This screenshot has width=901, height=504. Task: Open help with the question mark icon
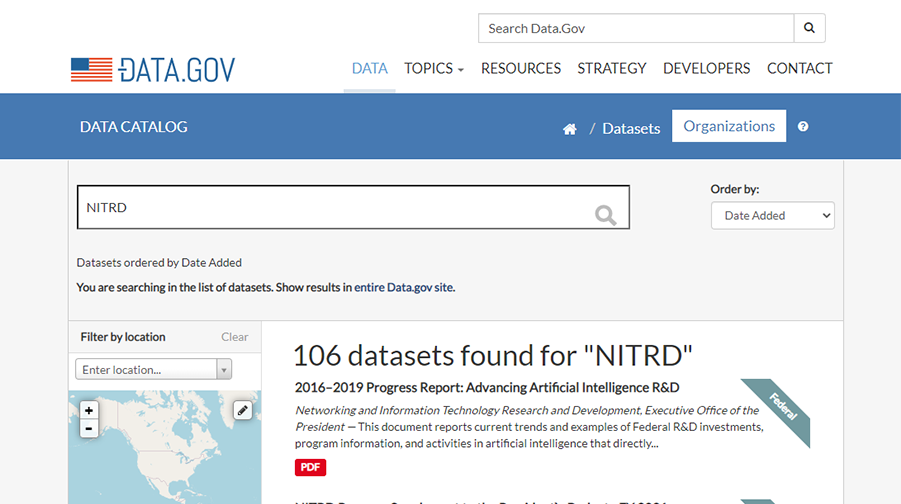803,127
